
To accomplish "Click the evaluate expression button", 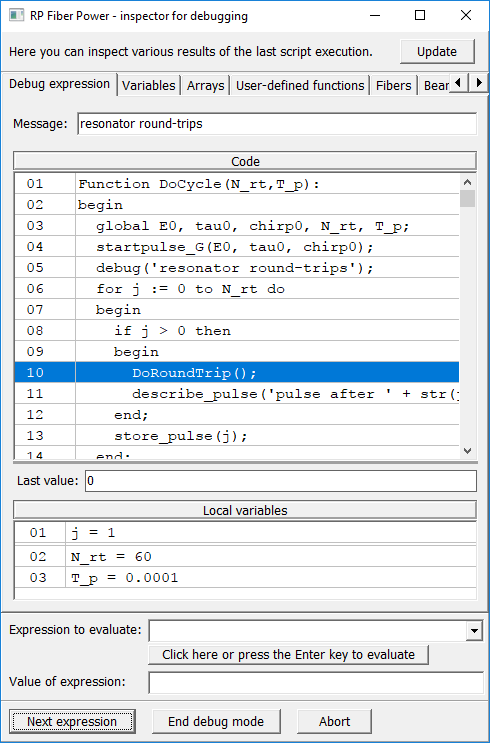I will (289, 654).
